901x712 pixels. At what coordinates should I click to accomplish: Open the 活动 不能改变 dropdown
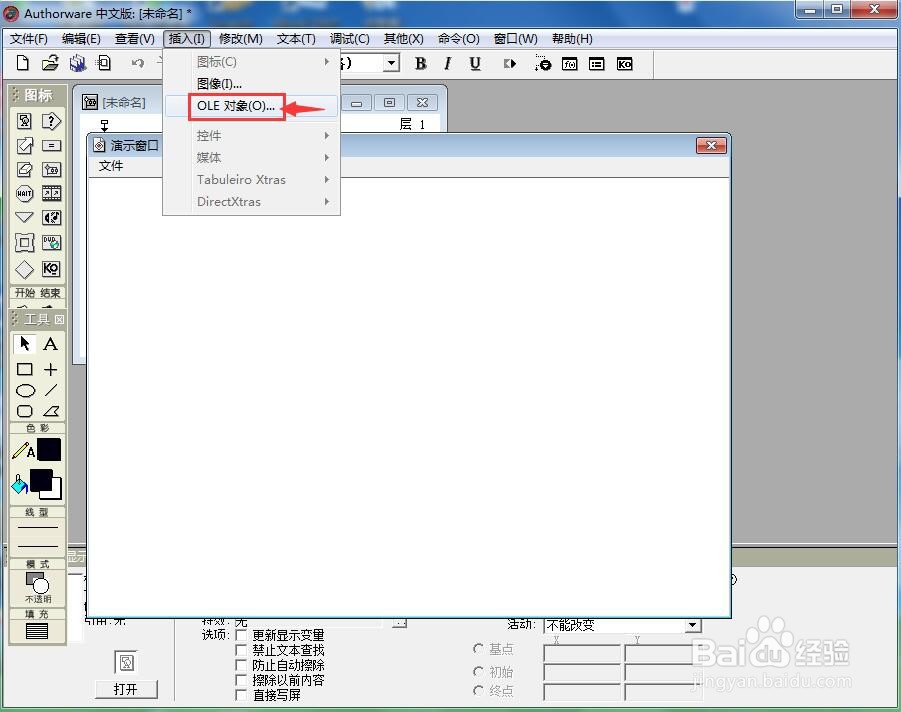[x=693, y=625]
